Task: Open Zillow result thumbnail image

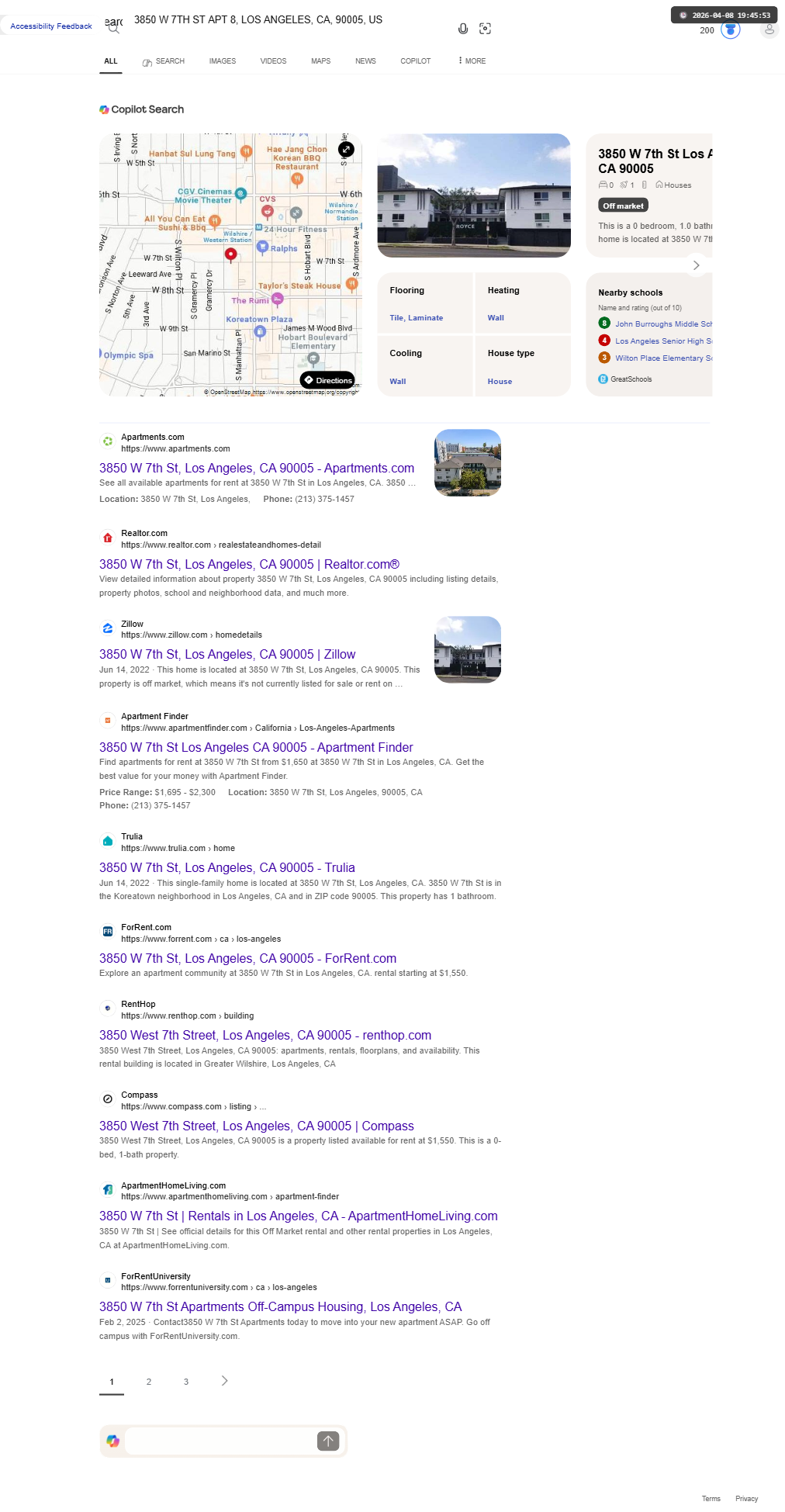Action: [x=468, y=649]
